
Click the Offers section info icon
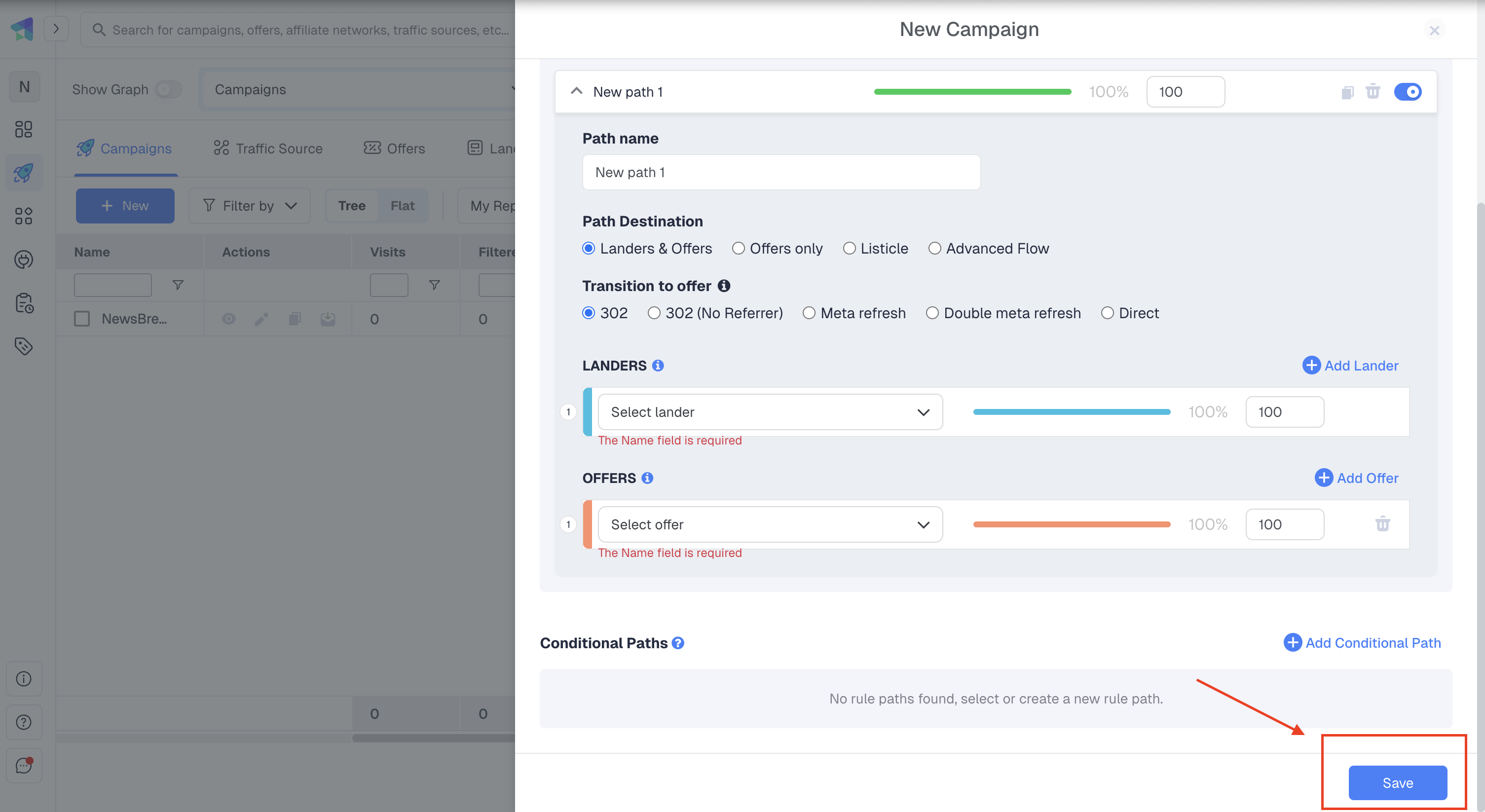point(647,478)
